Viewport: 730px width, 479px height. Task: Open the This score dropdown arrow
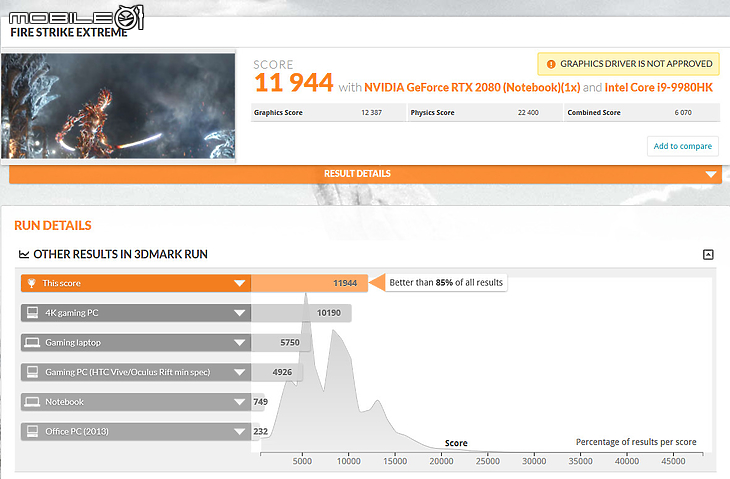(239, 283)
